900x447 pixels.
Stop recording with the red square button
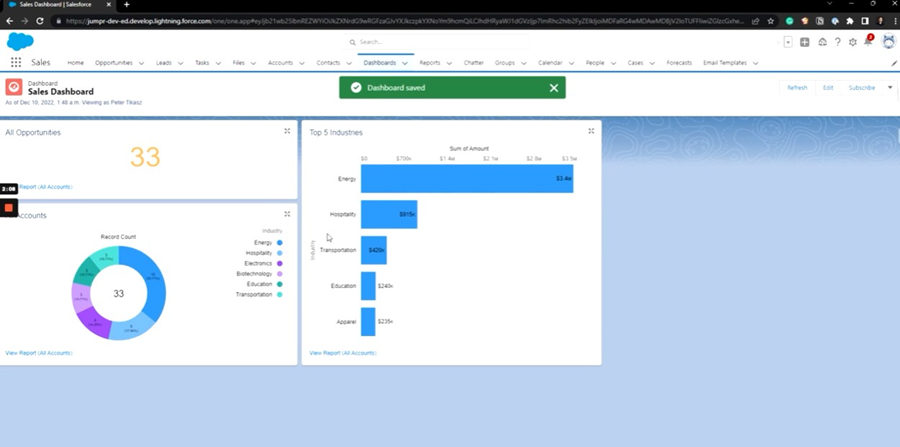click(x=9, y=207)
